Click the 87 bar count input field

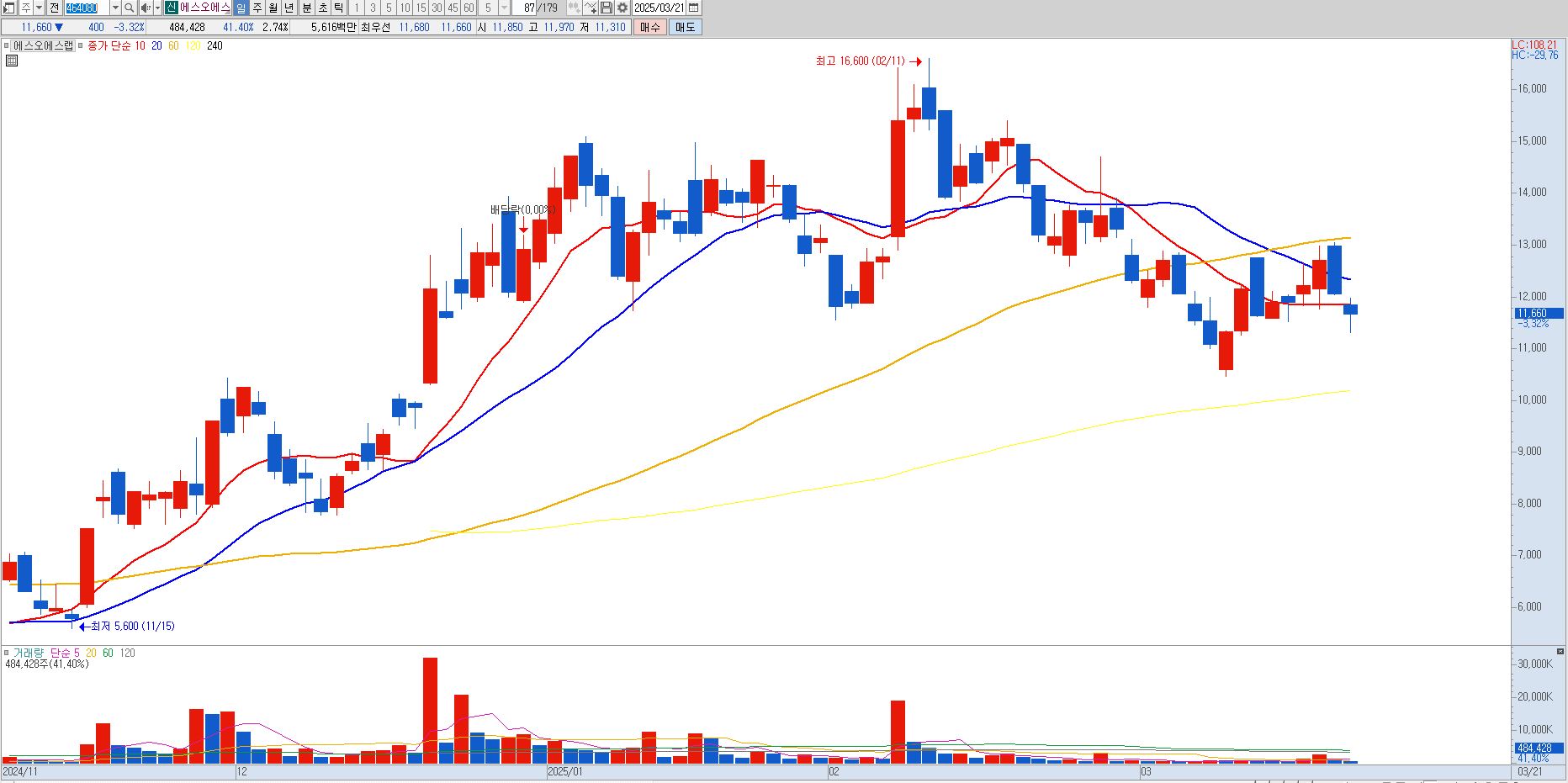tap(526, 8)
